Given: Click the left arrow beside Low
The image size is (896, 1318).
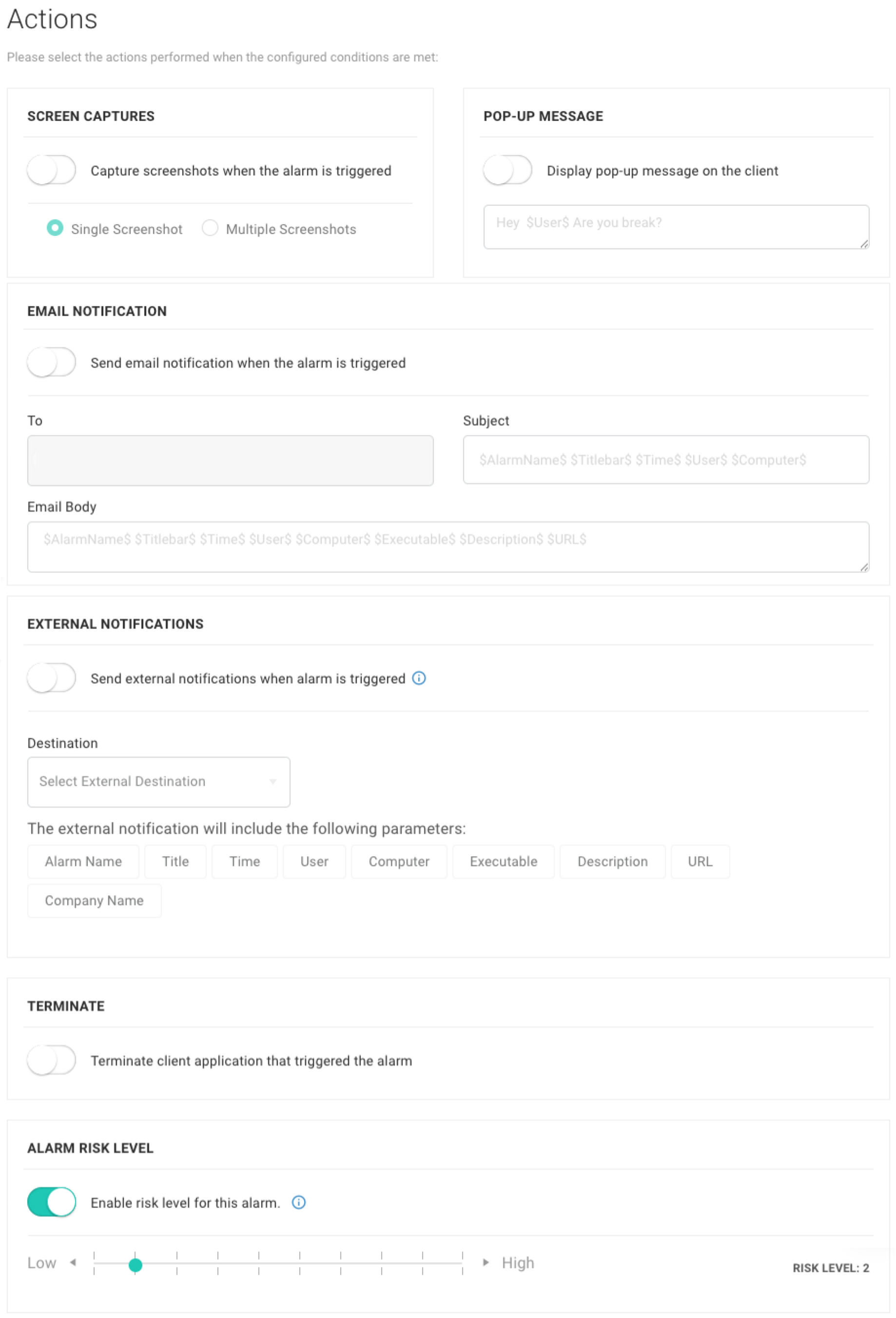Looking at the screenshot, I should pyautogui.click(x=73, y=1262).
